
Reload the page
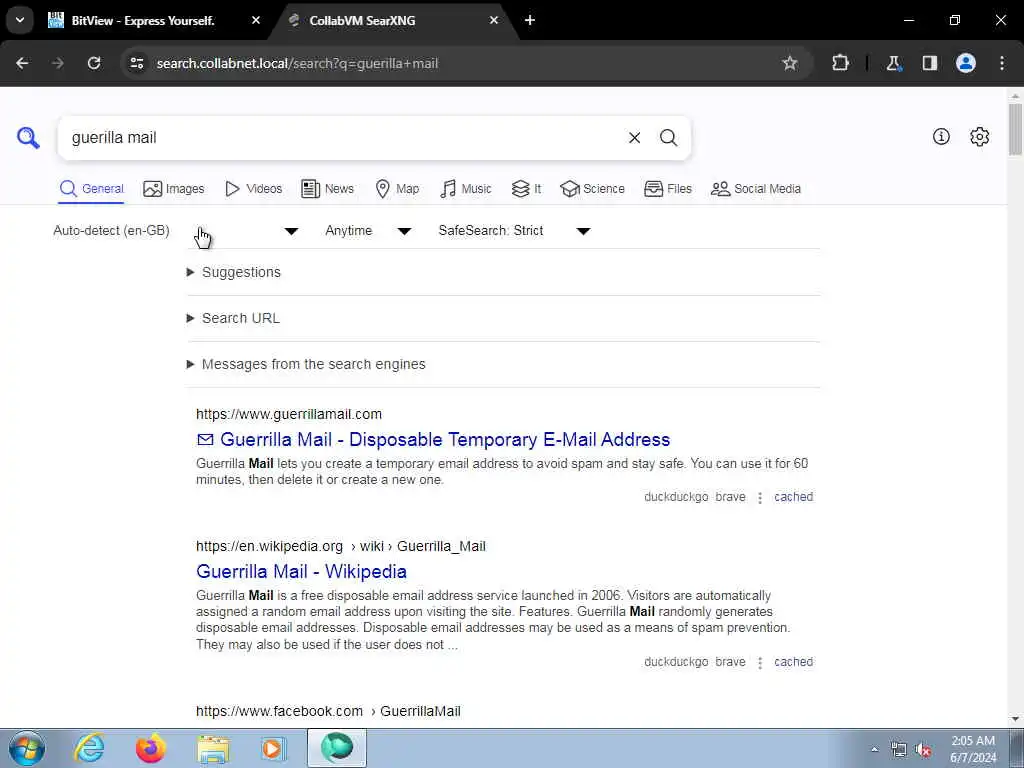click(x=94, y=63)
